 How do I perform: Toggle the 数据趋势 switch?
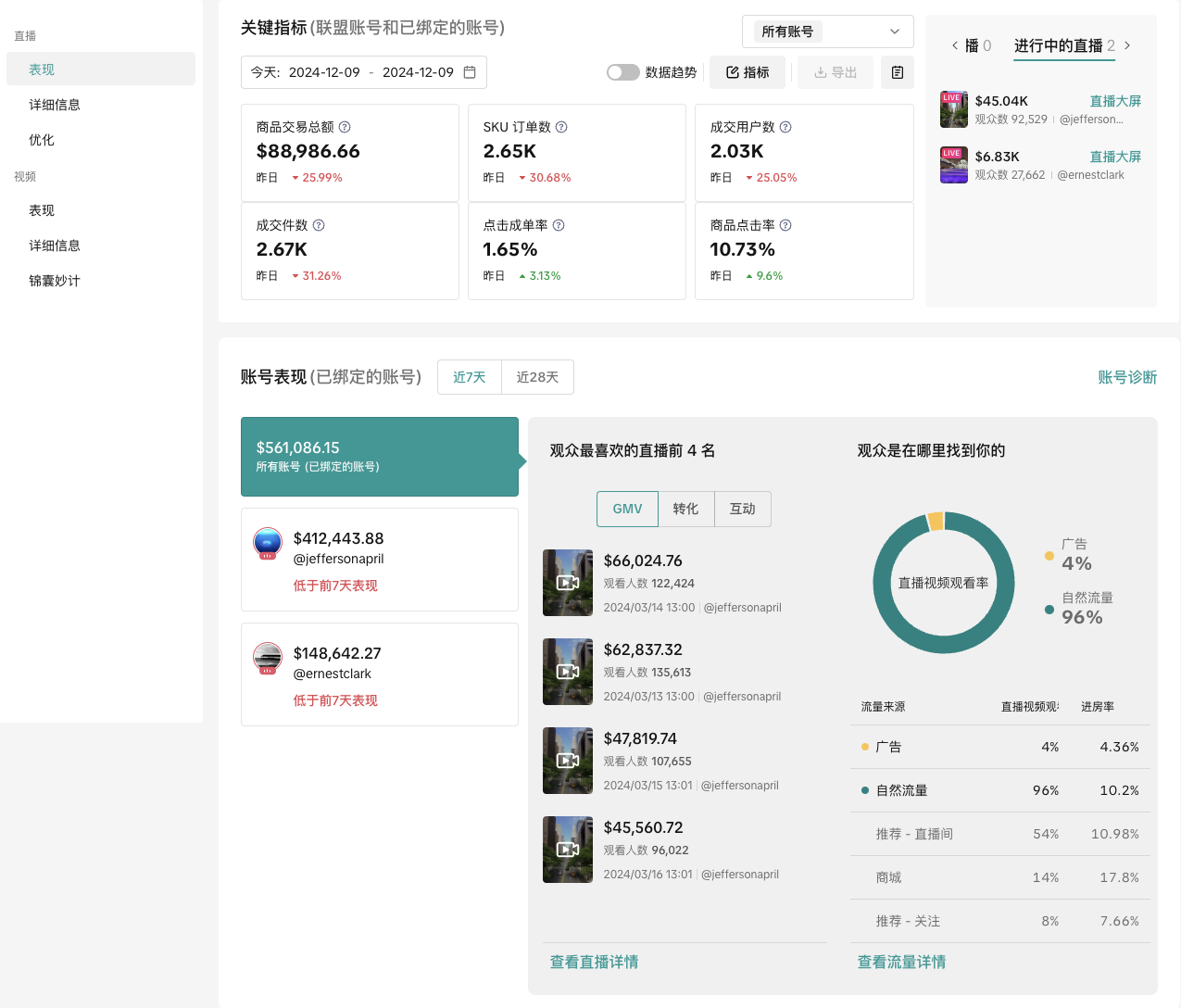pos(622,72)
